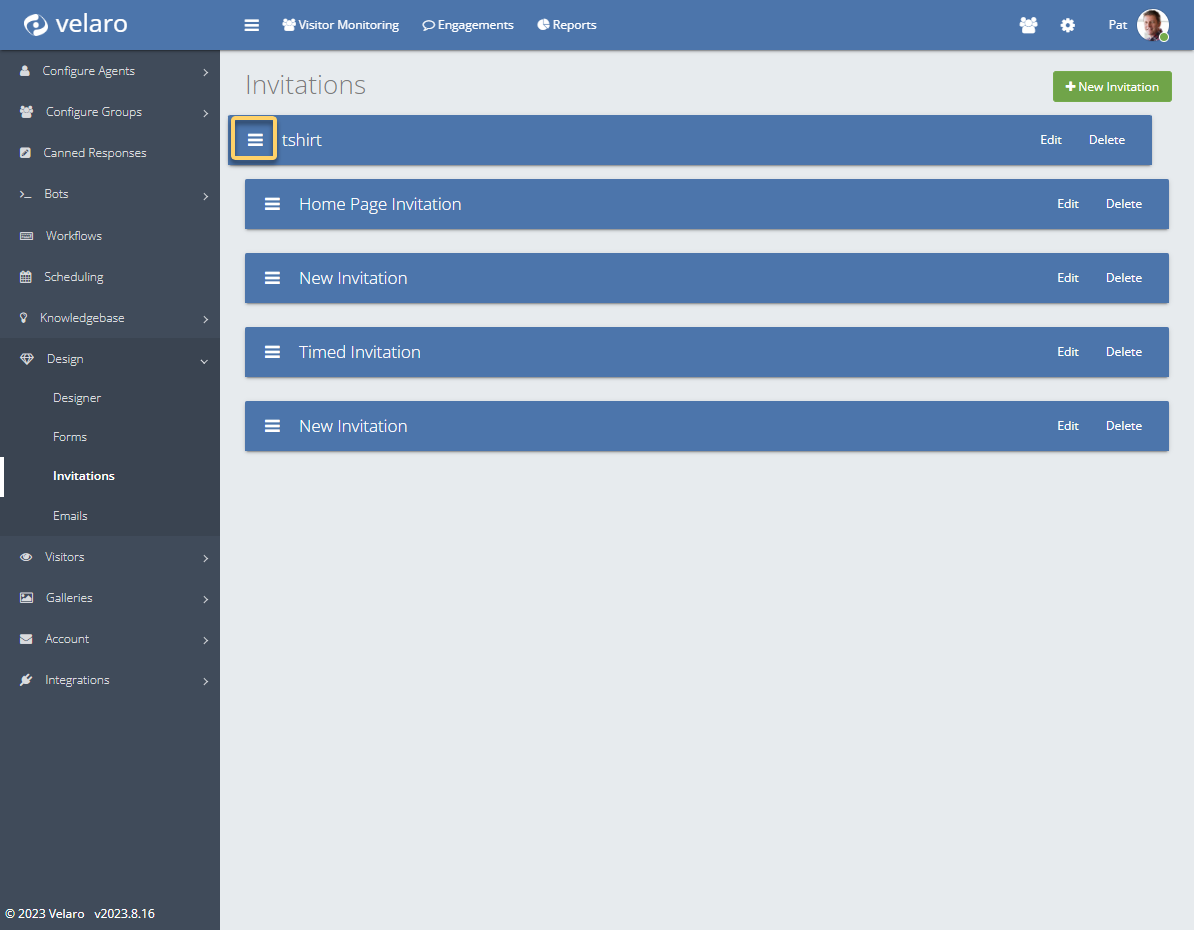Screen dimensions: 1194x930
Task: Click the agents group icon in header
Action: point(1028,25)
